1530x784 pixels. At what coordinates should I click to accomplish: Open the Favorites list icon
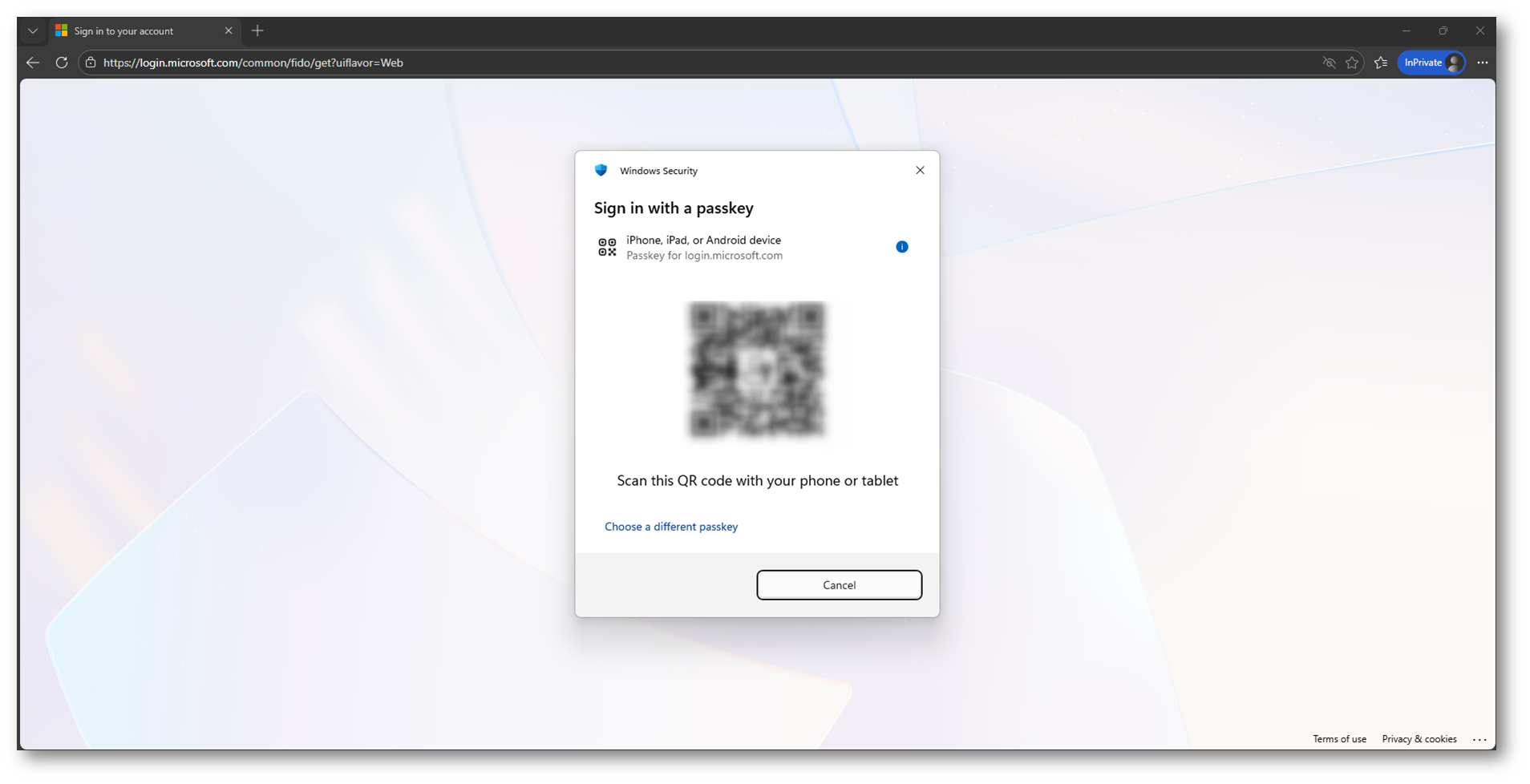pyautogui.click(x=1381, y=63)
